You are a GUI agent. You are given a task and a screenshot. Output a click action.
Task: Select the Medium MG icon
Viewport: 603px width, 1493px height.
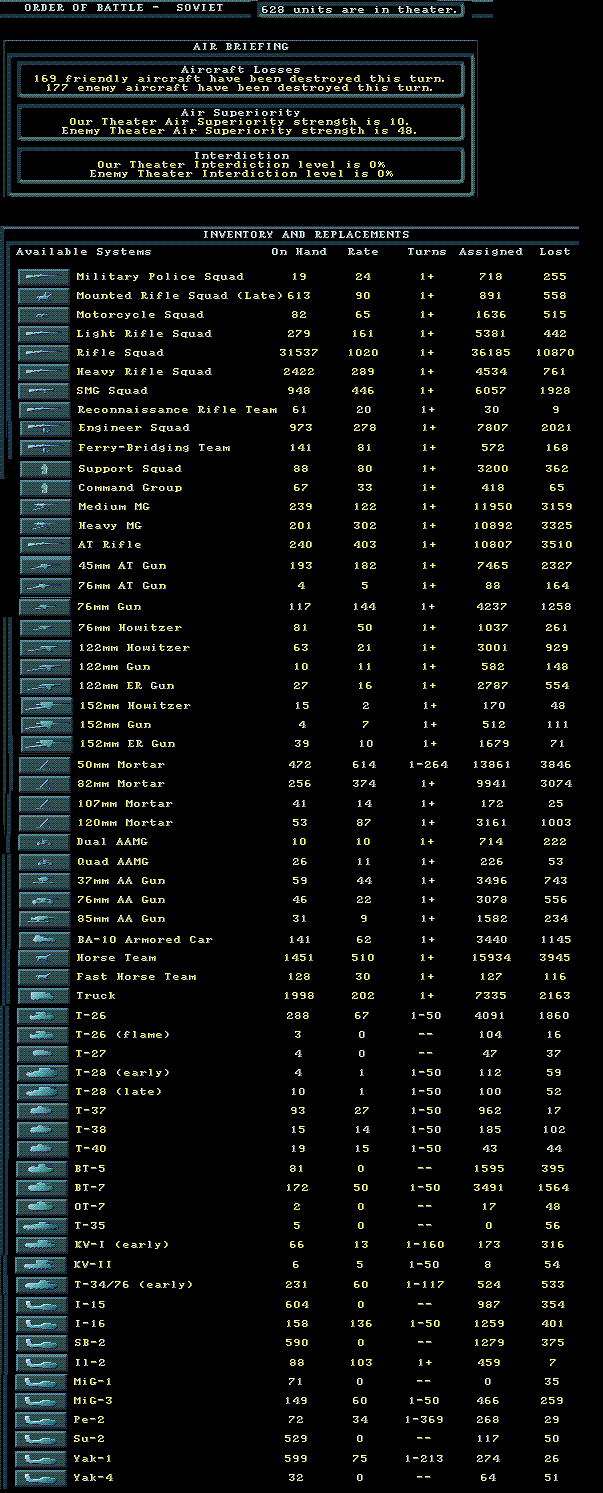pyautogui.click(x=44, y=507)
